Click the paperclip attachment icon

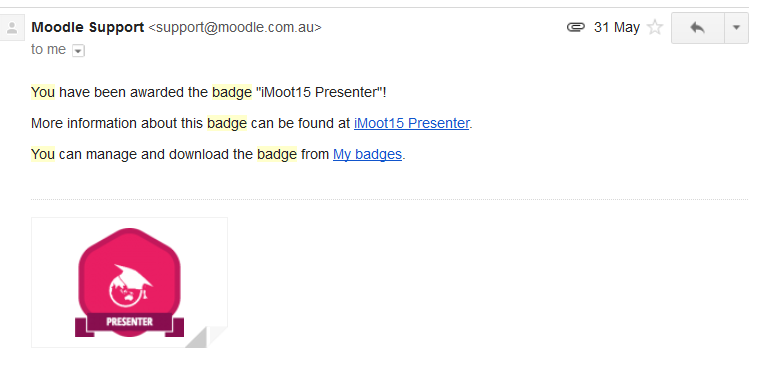(576, 27)
